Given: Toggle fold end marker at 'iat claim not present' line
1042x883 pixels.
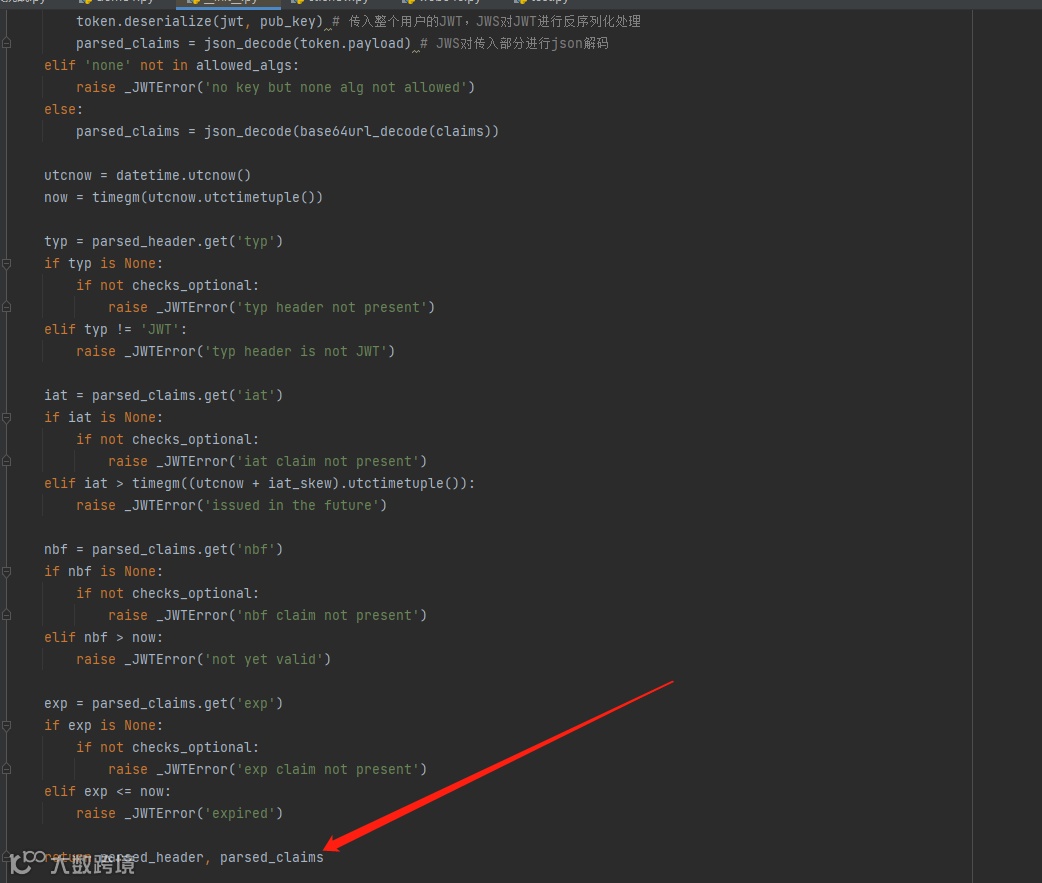Looking at the screenshot, I should [x=7, y=461].
